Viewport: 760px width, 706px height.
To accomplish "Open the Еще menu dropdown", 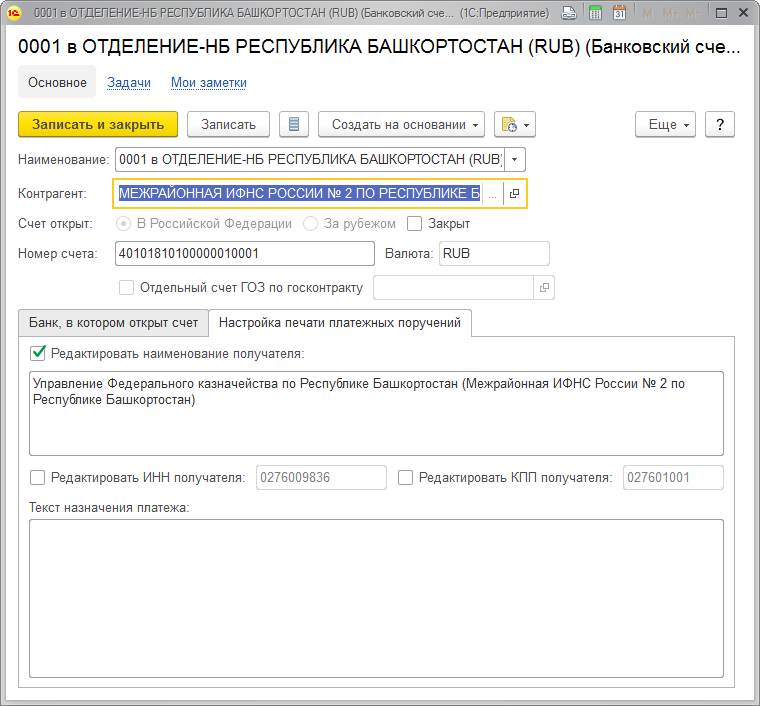I will (x=664, y=124).
